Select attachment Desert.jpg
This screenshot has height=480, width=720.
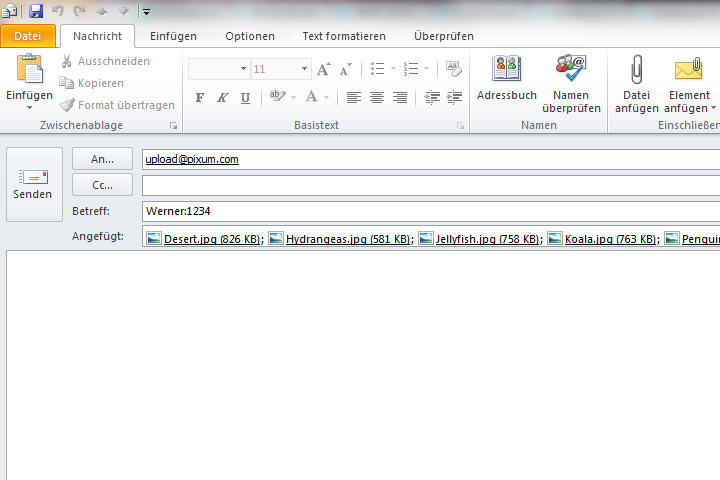click(x=205, y=239)
